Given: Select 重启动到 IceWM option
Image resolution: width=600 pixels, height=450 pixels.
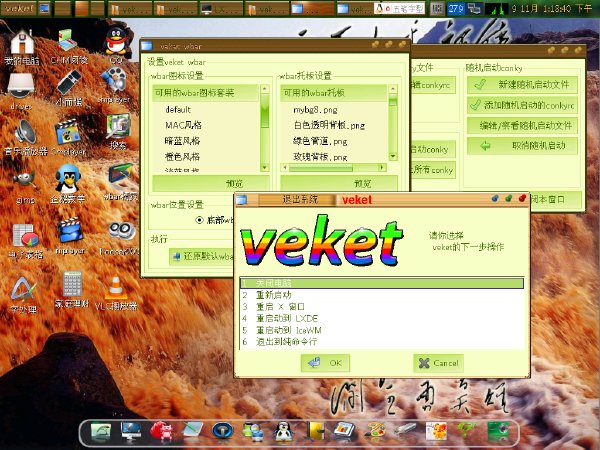Looking at the screenshot, I should pyautogui.click(x=382, y=330).
